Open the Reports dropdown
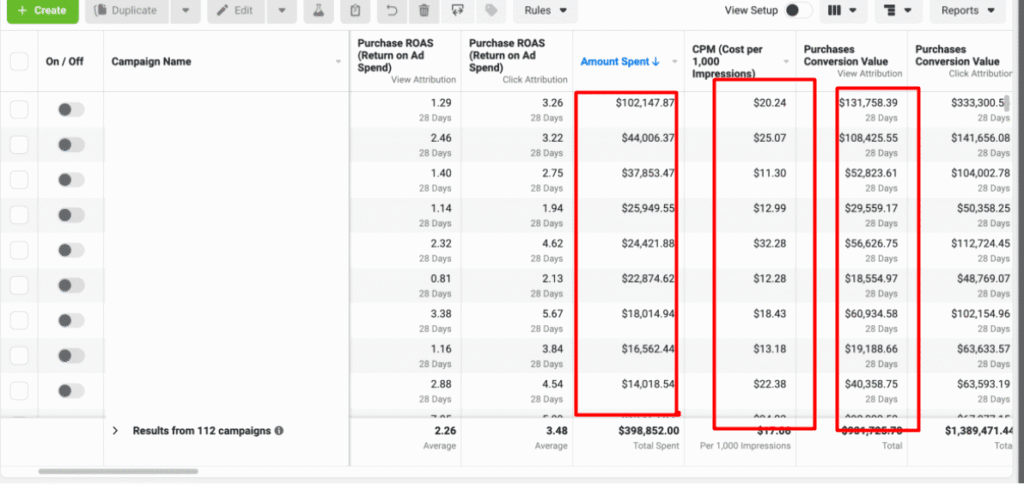This screenshot has width=1024, height=485. coord(966,11)
